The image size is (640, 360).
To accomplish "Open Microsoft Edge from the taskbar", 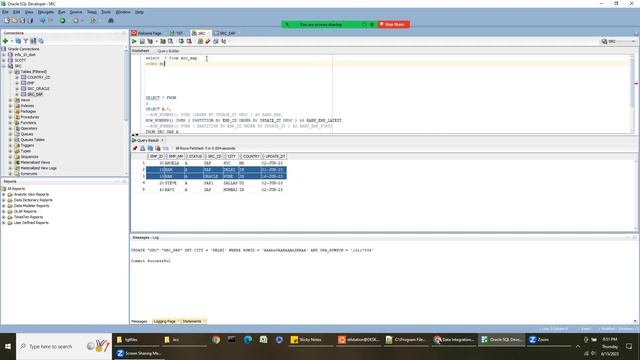I will point(248,340).
